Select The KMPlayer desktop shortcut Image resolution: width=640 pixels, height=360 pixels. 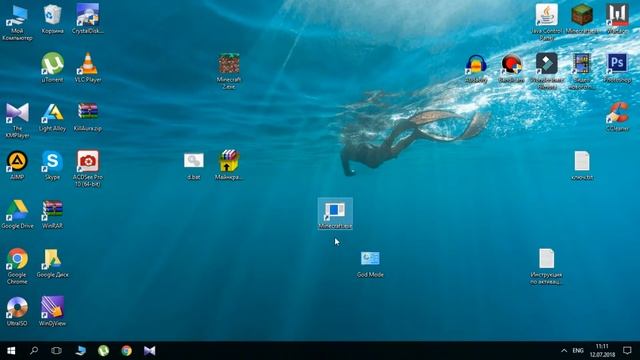pos(17,120)
